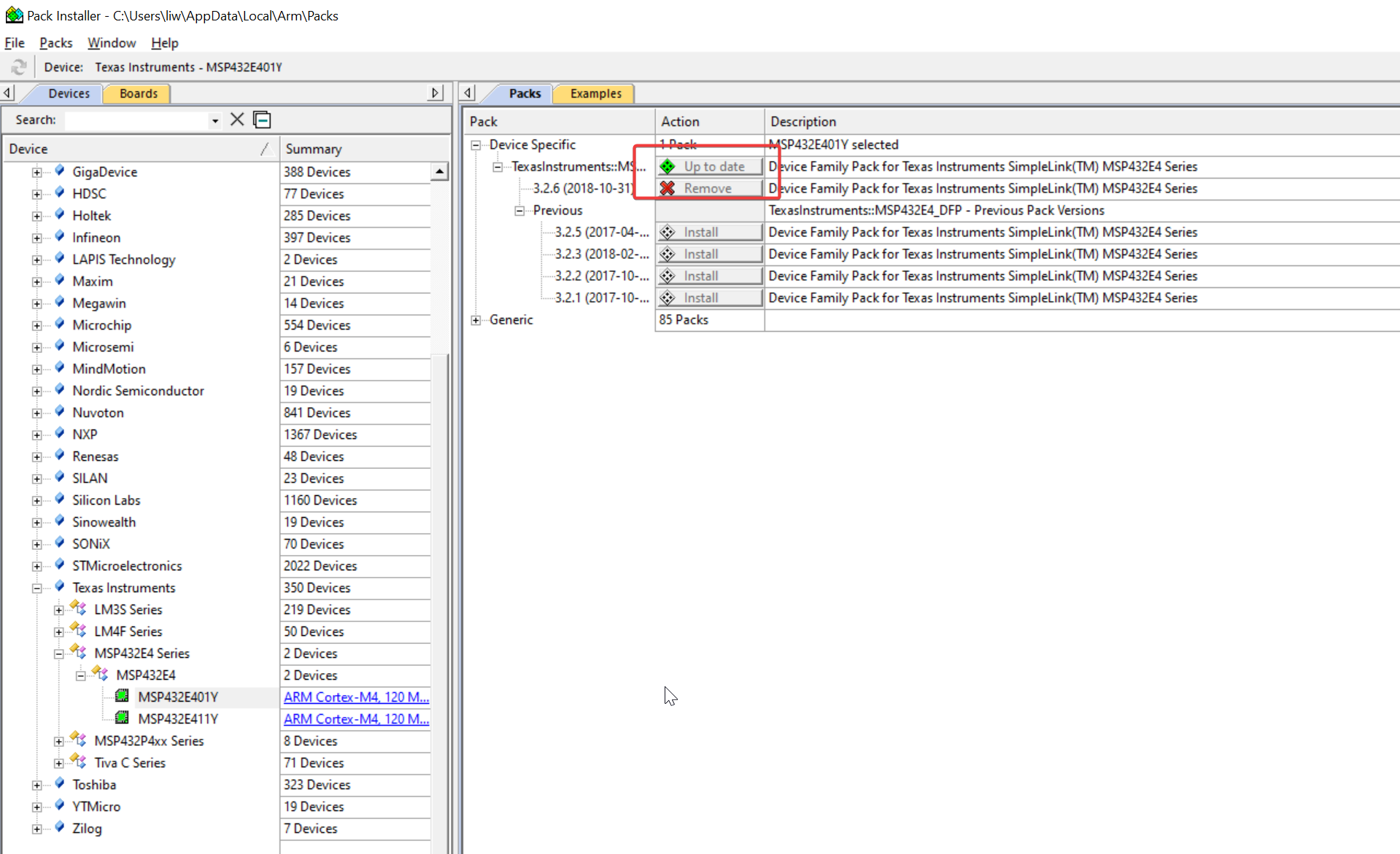Open the Packs menu
Viewport: 1400px width, 854px height.
(x=55, y=43)
